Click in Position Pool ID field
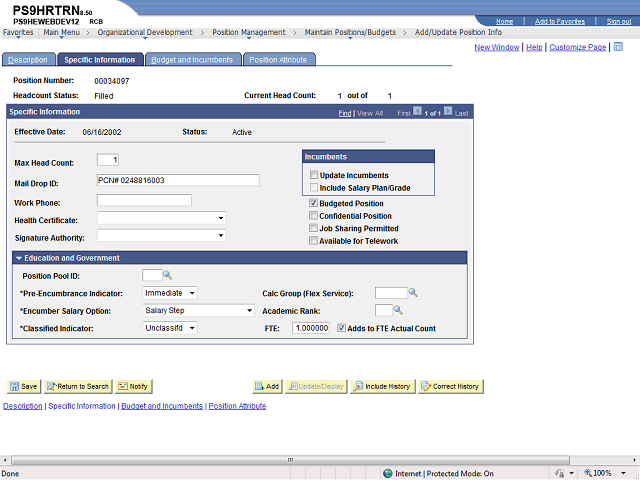640x480 pixels. pyautogui.click(x=152, y=276)
